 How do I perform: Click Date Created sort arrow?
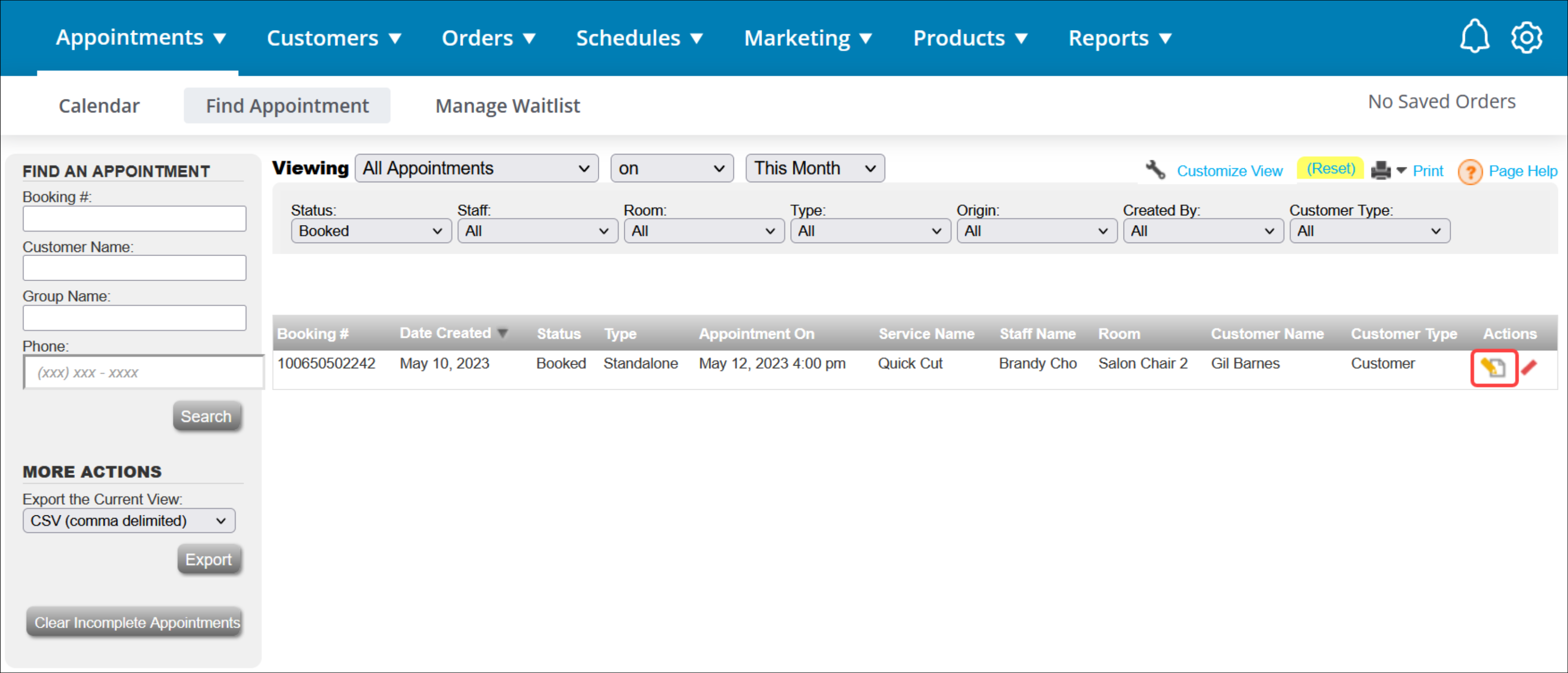[503, 333]
